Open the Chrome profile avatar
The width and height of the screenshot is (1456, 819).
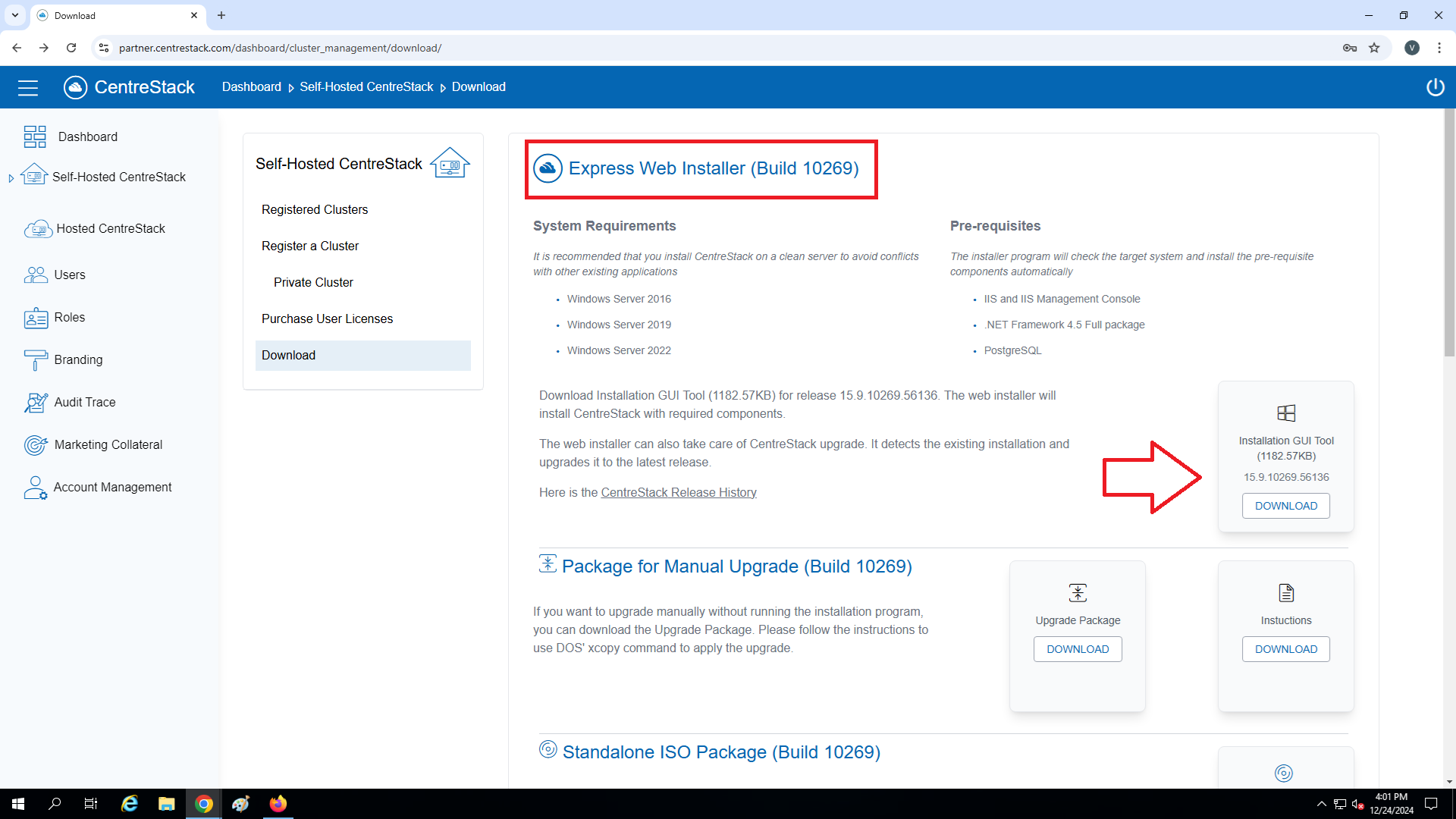[x=1412, y=48]
